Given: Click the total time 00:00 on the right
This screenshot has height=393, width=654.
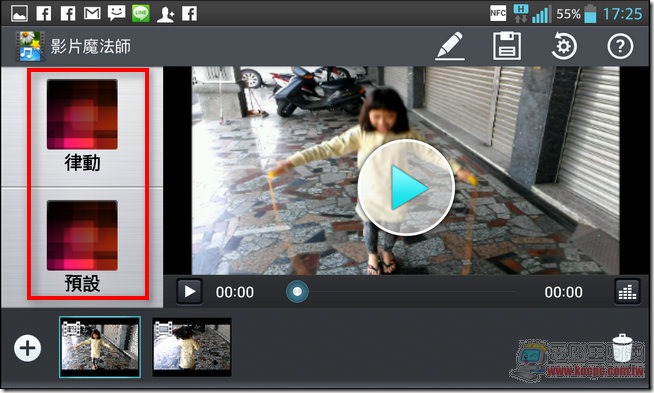Looking at the screenshot, I should click(563, 292).
